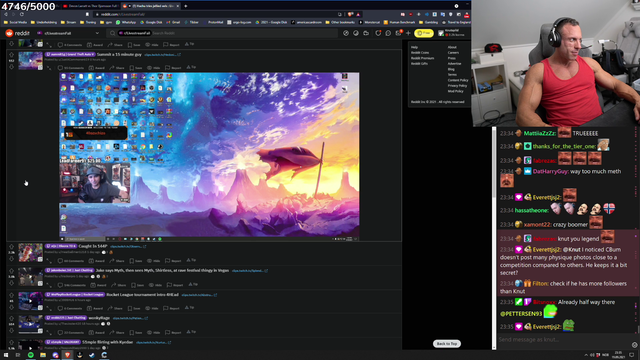Click the Help footer link
Viewport: 640px width, 360px height.
414,47
